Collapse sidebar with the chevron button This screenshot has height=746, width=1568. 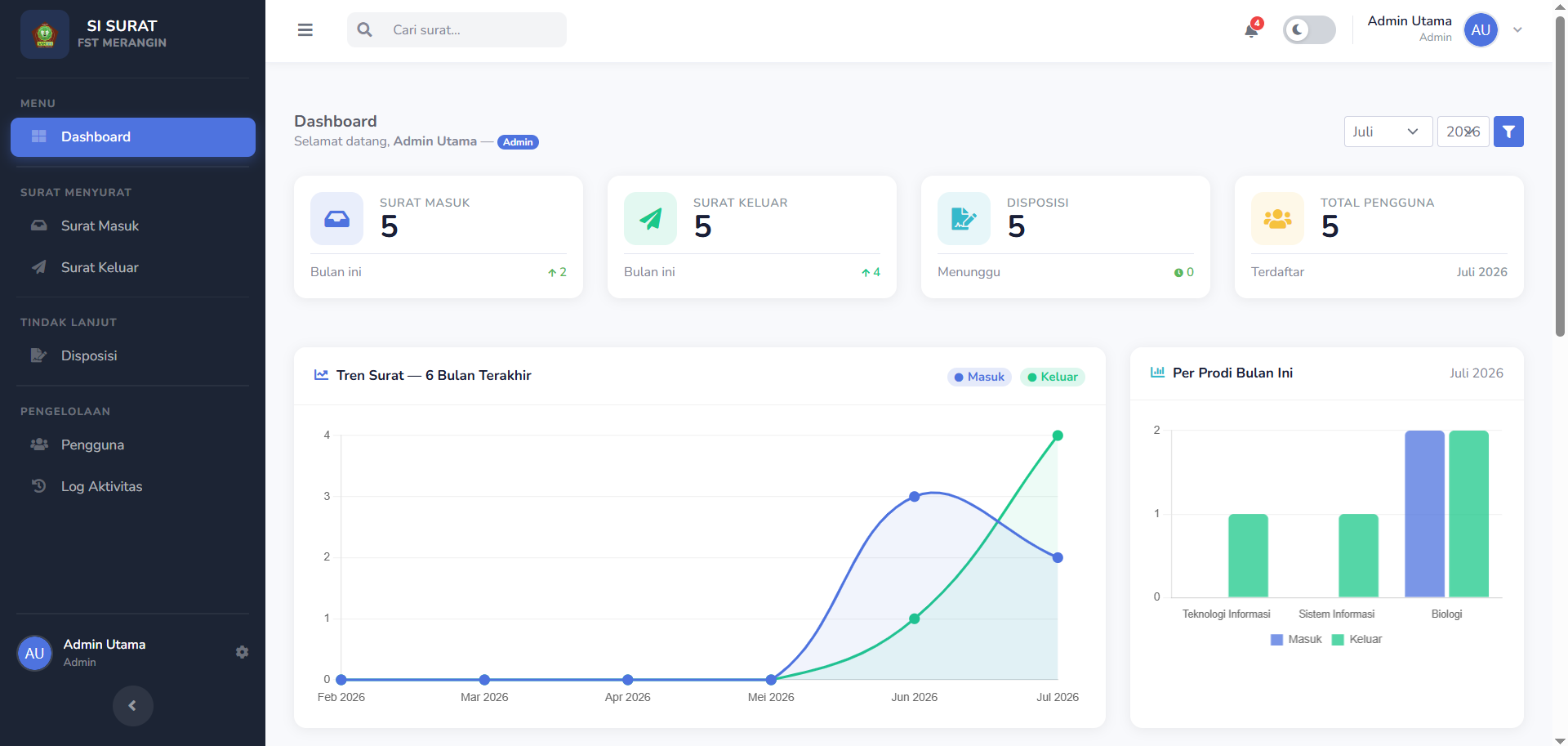tap(132, 705)
